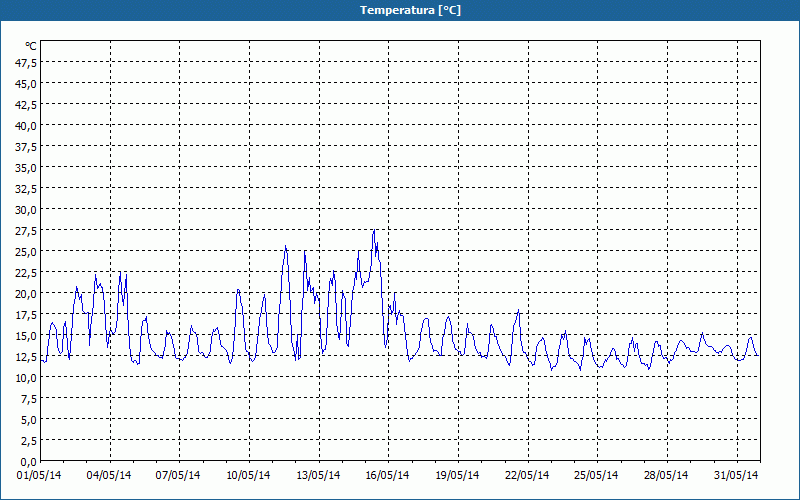Select the 27,5 y-axis label
This screenshot has height=500, width=800.
pyautogui.click(x=27, y=231)
